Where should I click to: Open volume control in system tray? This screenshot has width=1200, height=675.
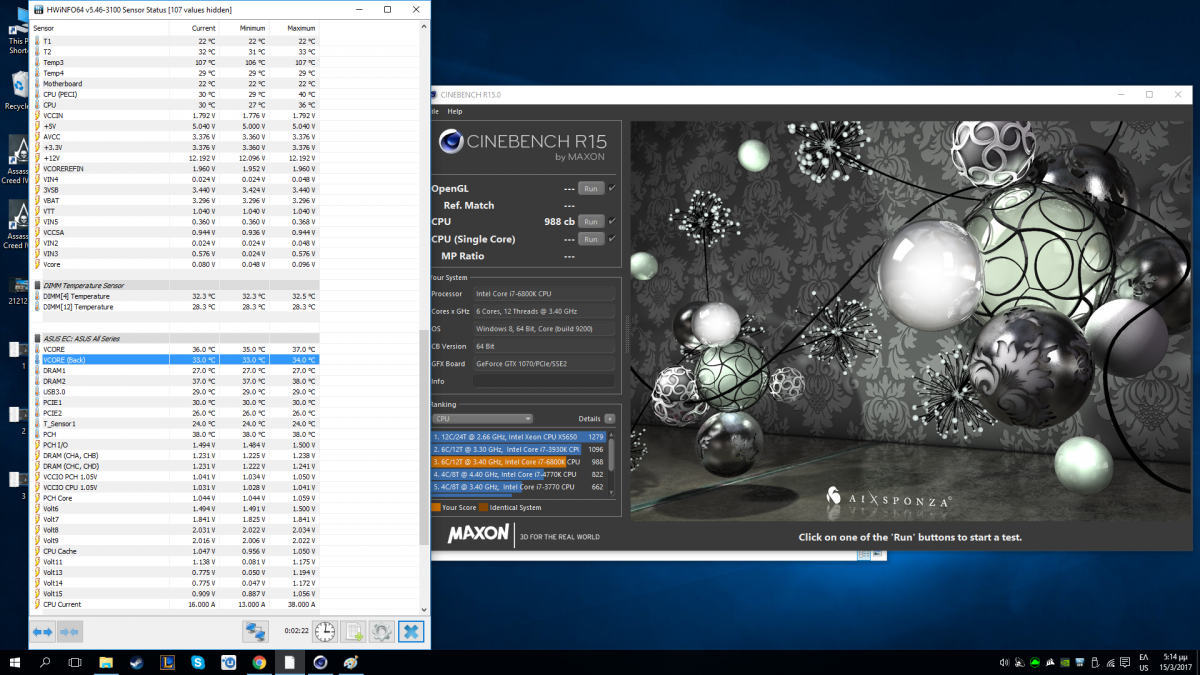coord(1003,662)
